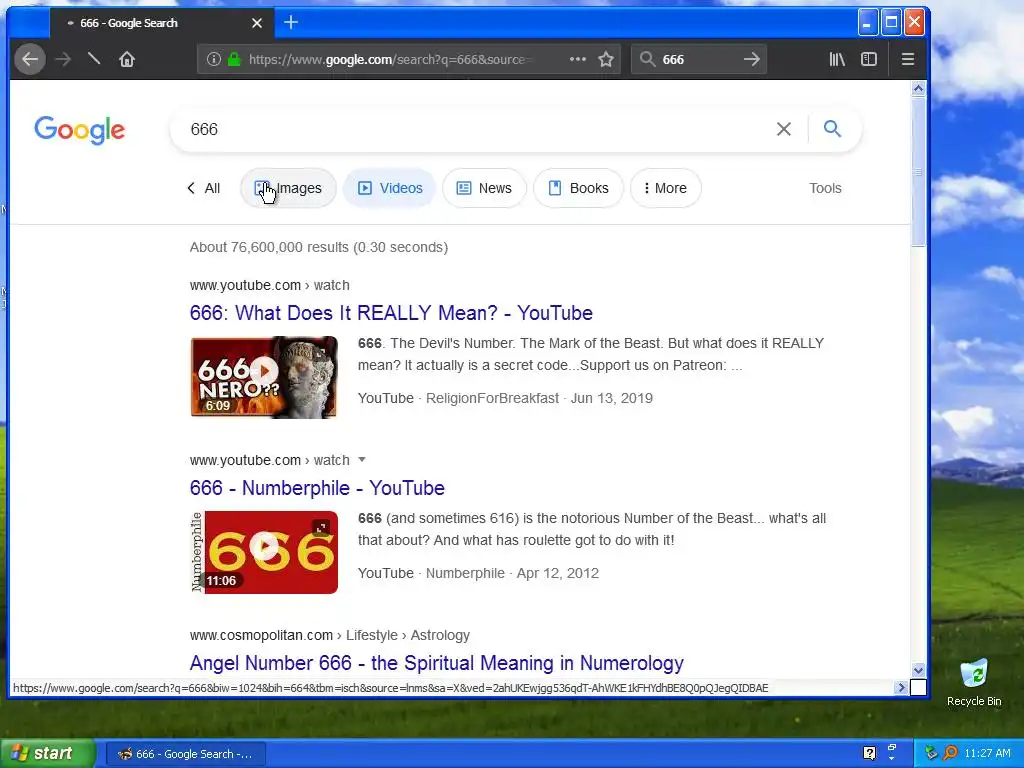Play the Numberphile 666 video thumbnail
The width and height of the screenshot is (1024, 768).
[x=264, y=552]
